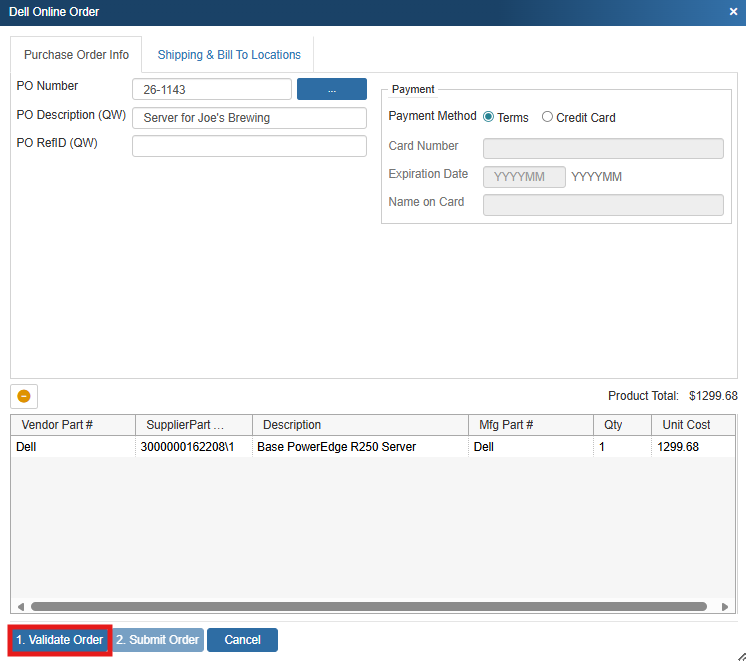
Task: Switch to Shipping & Bill To Locations tab
Action: 229,55
